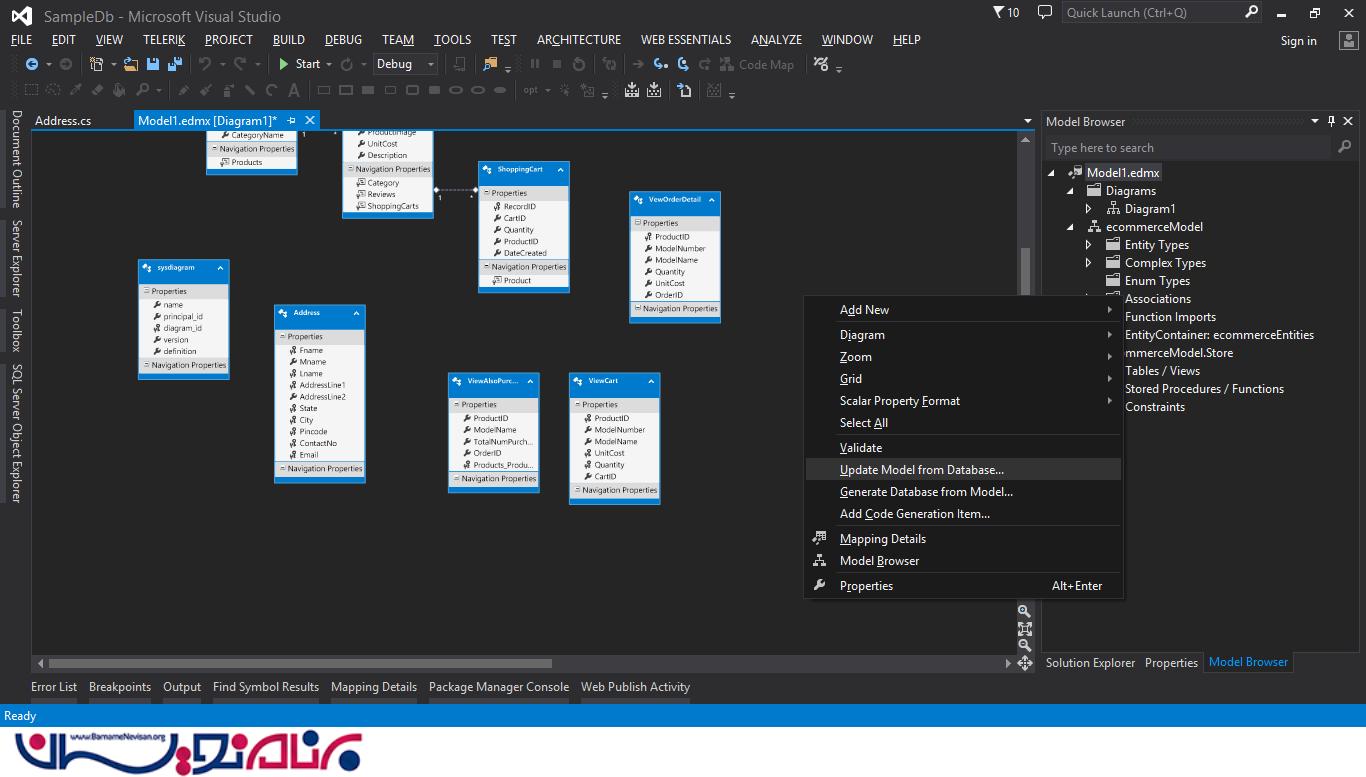The width and height of the screenshot is (1366, 777).
Task: Switch to the Solution Explorer tab
Action: tap(1090, 662)
